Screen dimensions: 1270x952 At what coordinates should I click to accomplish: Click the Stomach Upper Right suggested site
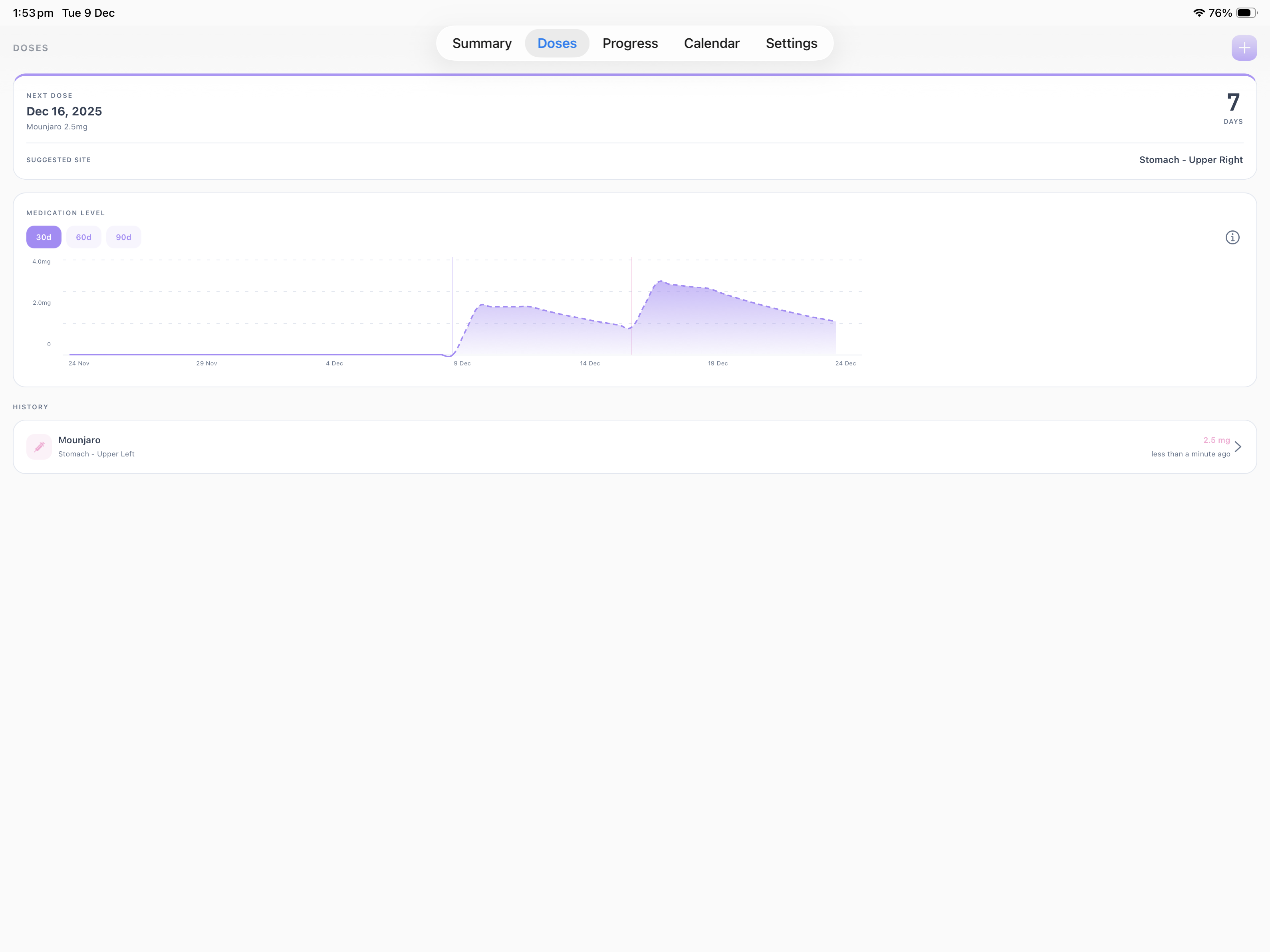[x=1191, y=160]
